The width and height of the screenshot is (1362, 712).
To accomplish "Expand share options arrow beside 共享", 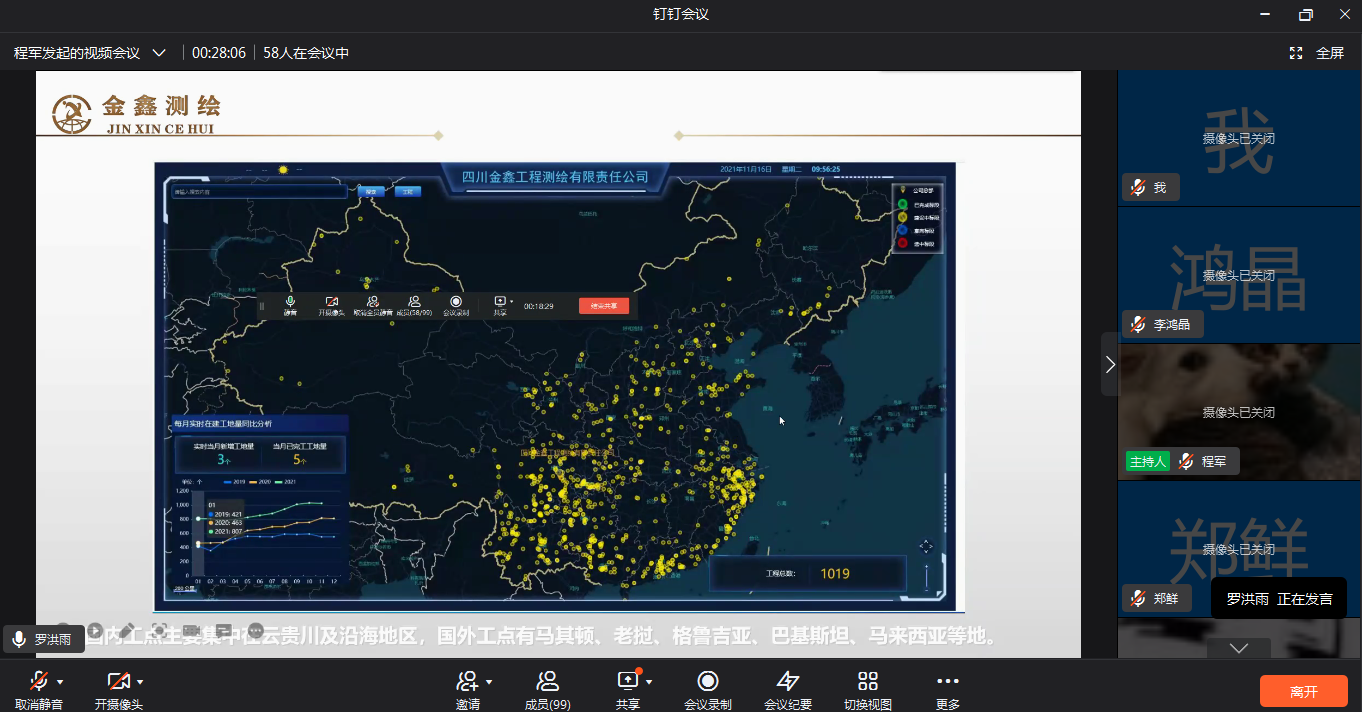I will coord(649,682).
